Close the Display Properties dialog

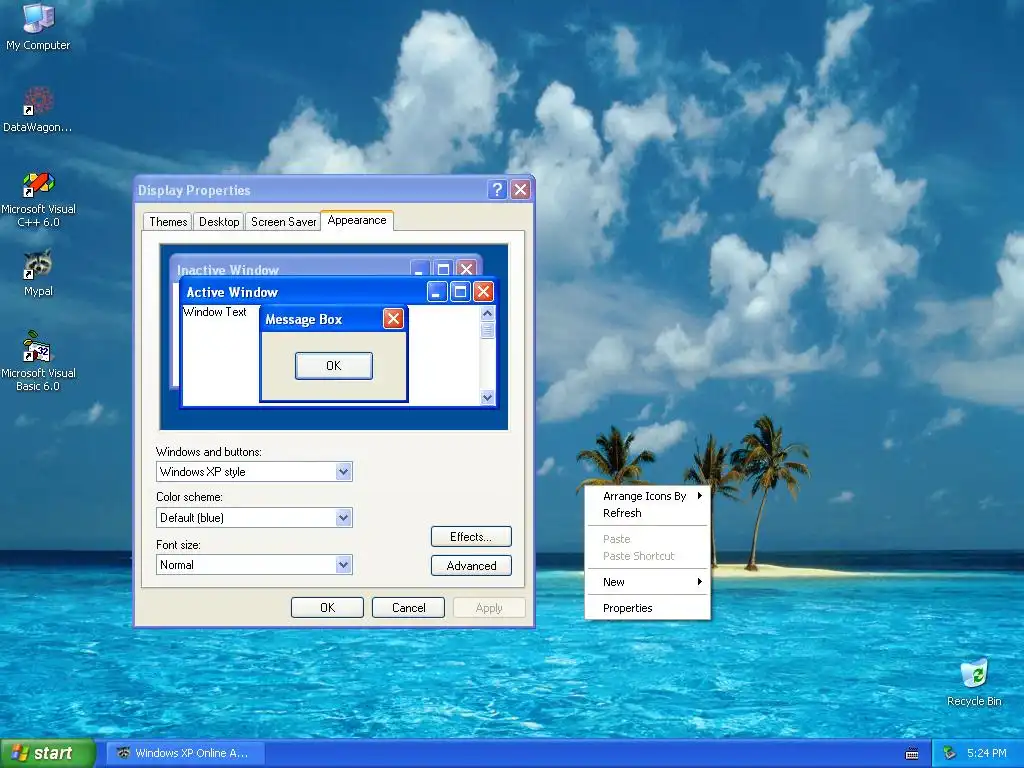tap(520, 189)
